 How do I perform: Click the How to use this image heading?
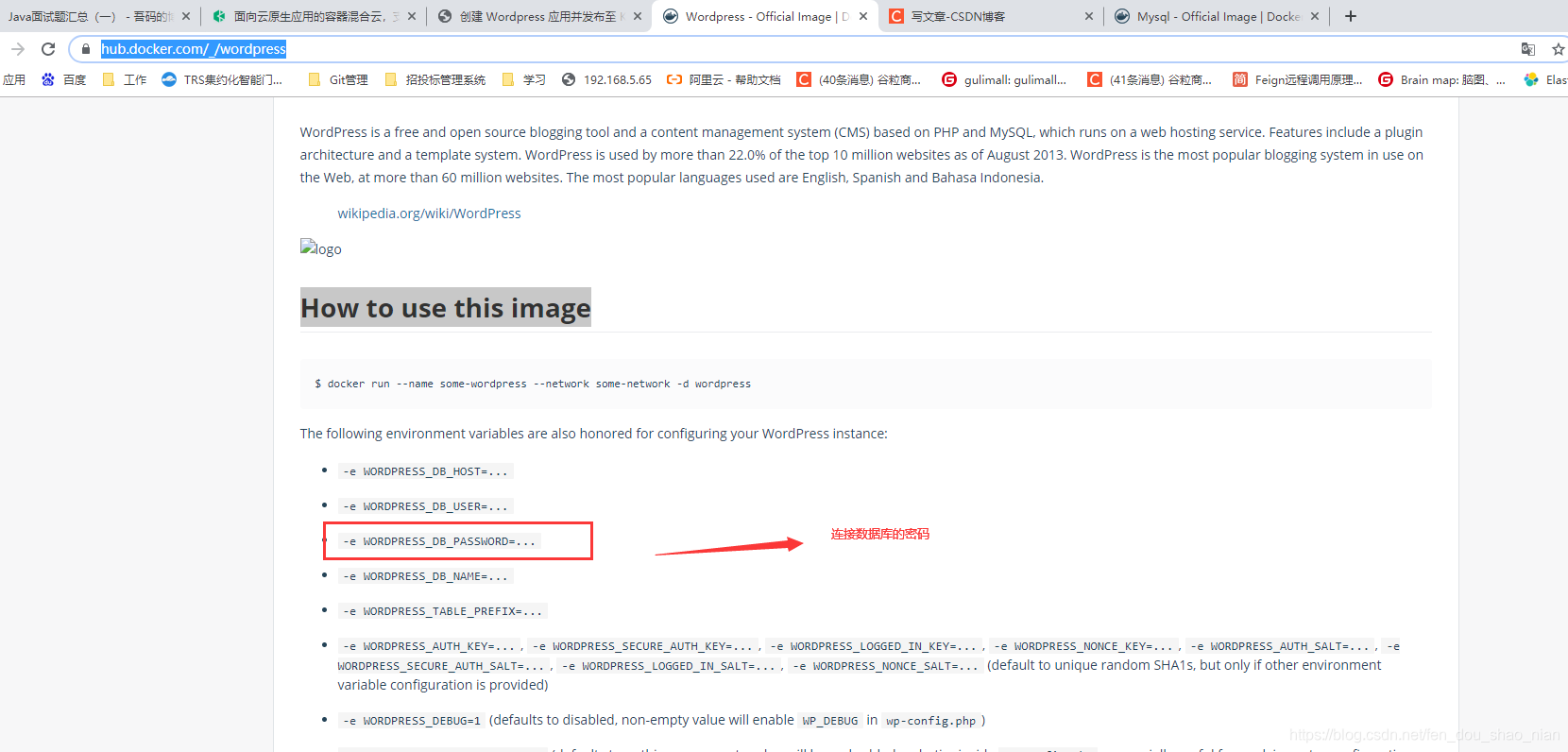point(446,308)
